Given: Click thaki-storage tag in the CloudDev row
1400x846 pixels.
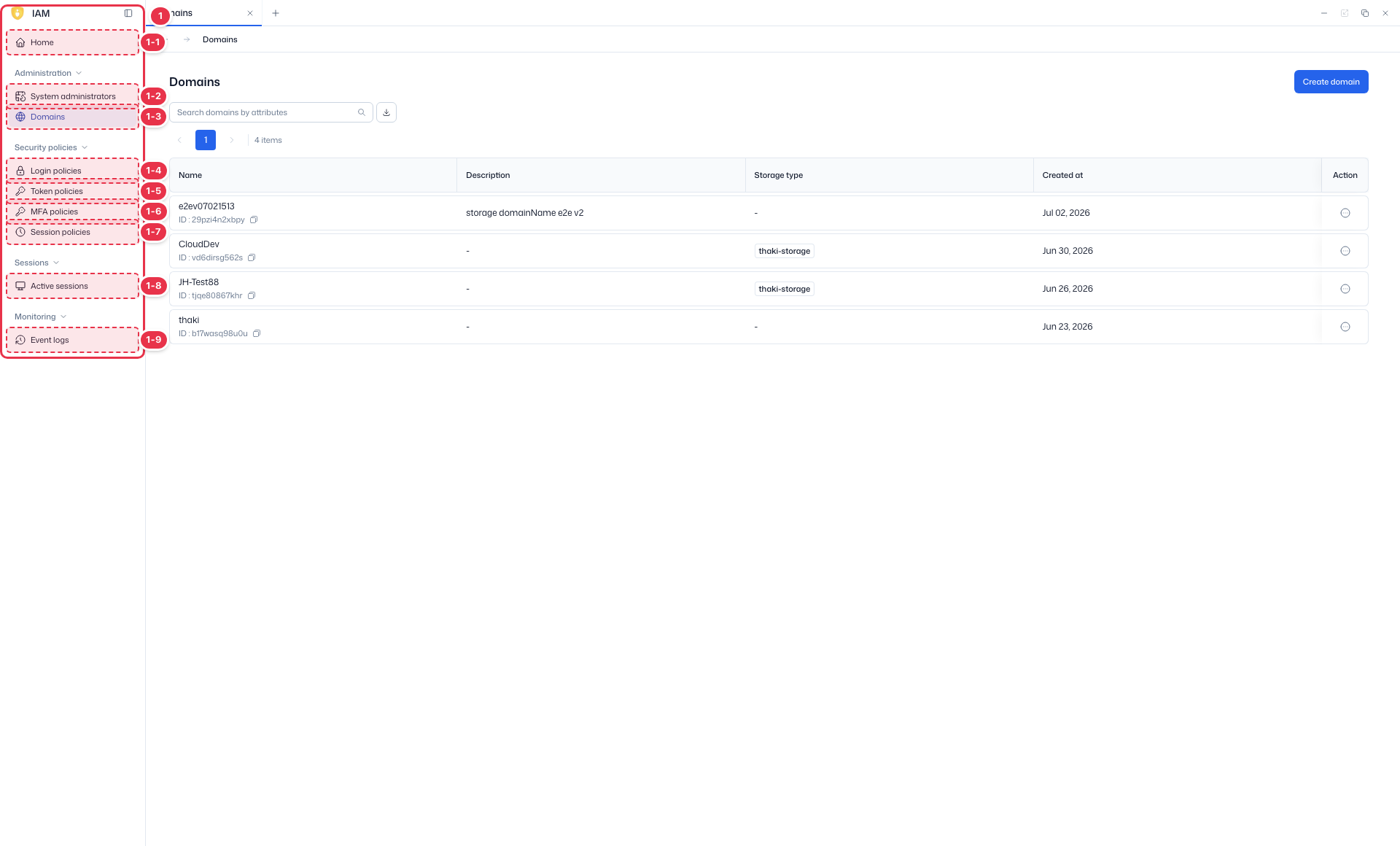Looking at the screenshot, I should pos(785,251).
